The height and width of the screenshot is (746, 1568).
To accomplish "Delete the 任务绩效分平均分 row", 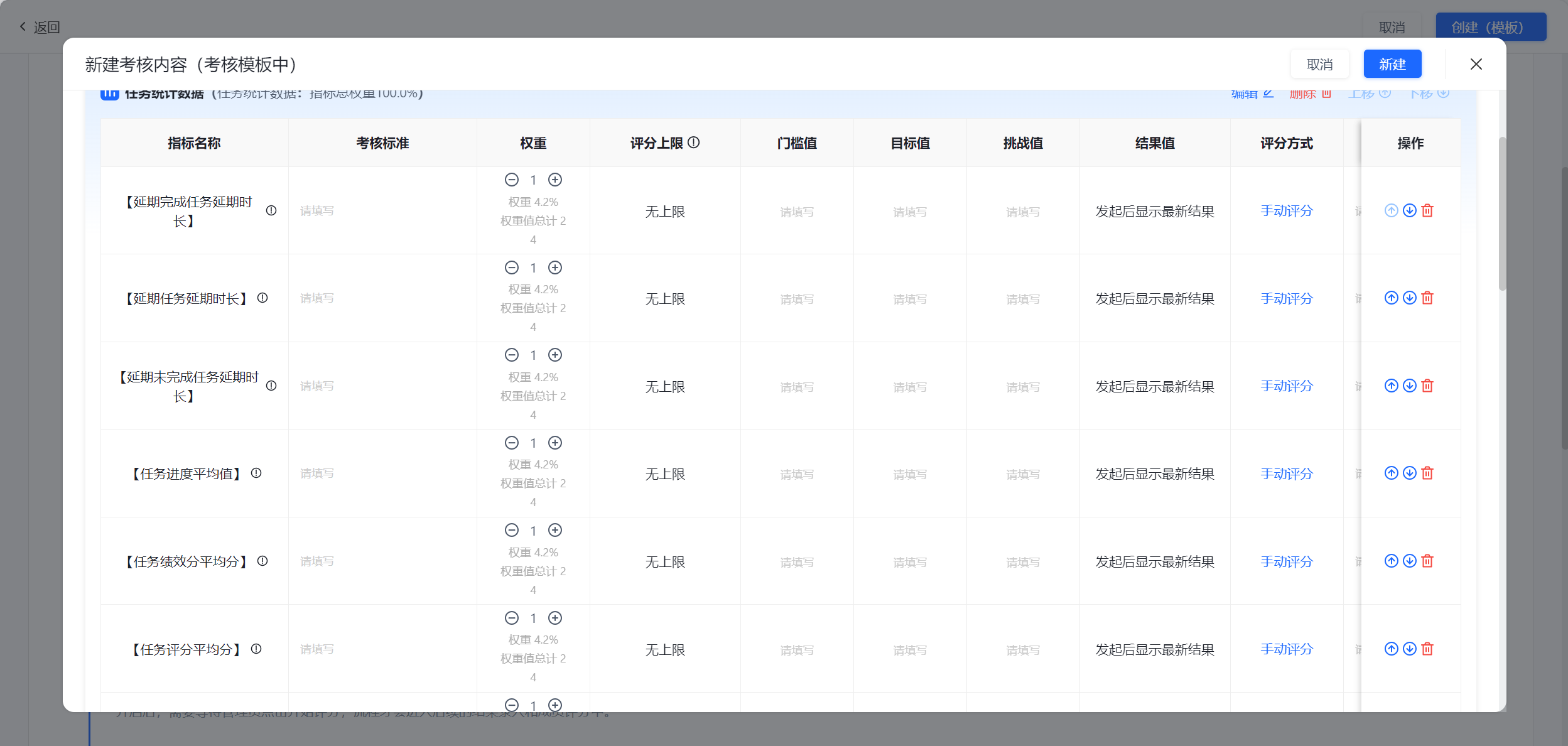I will [1427, 561].
